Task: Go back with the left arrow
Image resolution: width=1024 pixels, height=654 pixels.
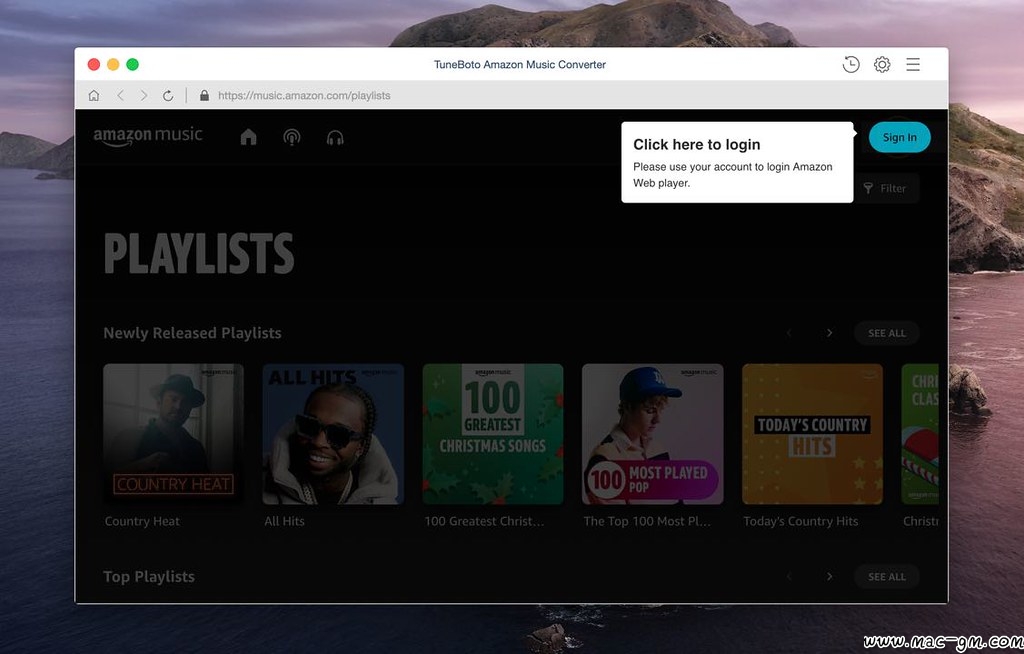Action: 120,95
